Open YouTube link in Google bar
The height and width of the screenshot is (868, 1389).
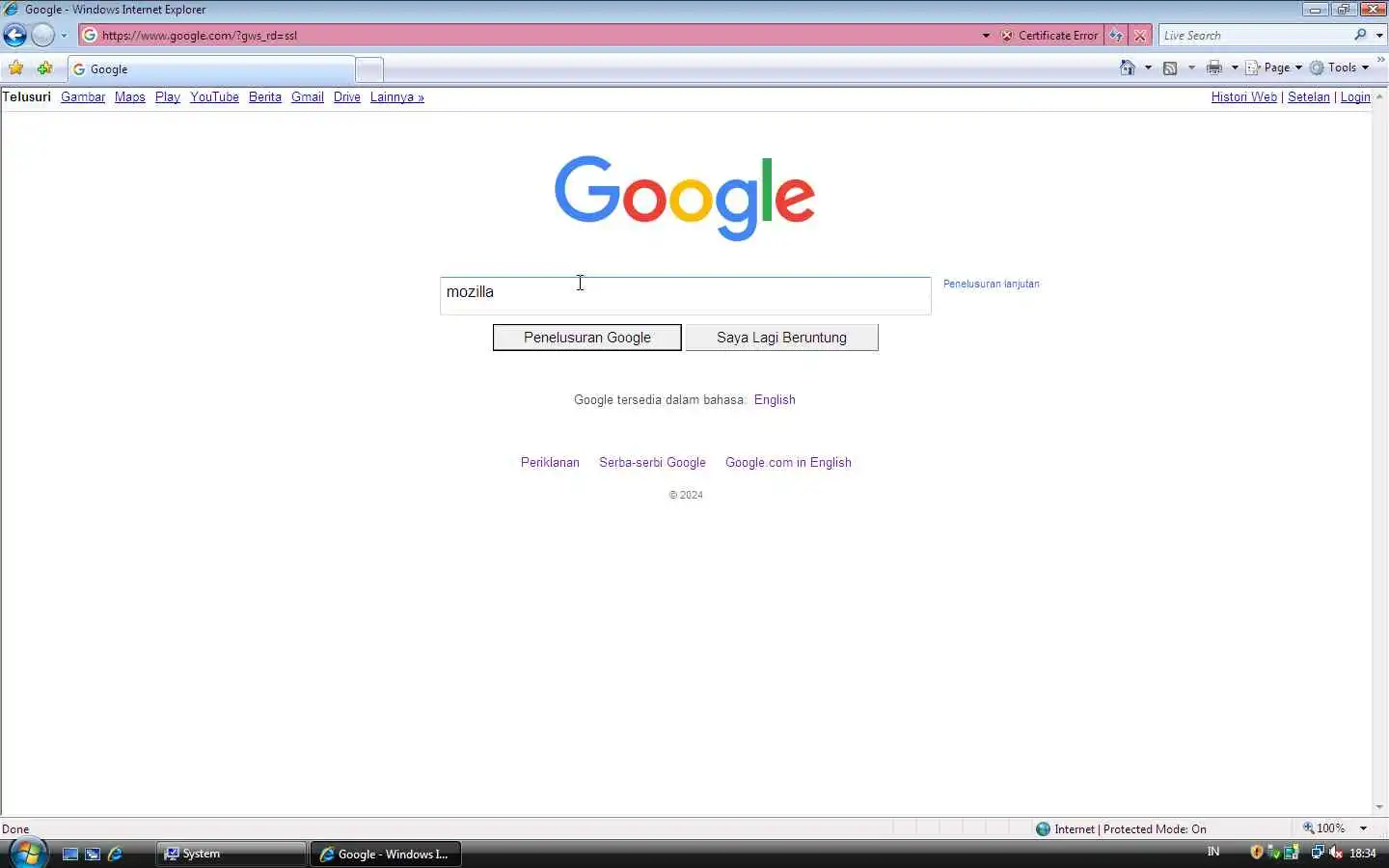(x=214, y=97)
